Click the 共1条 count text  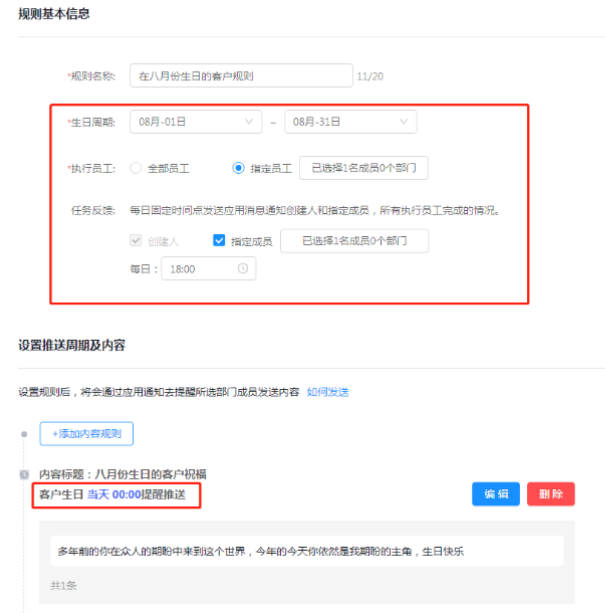[x=63, y=586]
